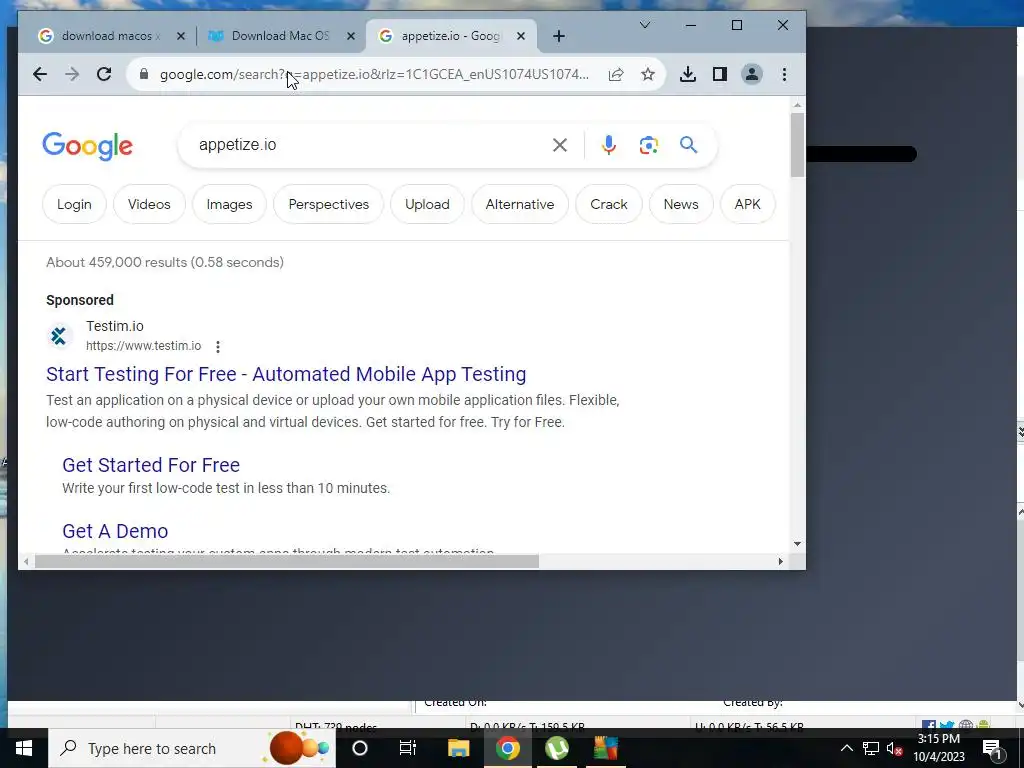Viewport: 1024px width, 768px height.
Task: Open Task View on taskbar
Action: [x=408, y=748]
